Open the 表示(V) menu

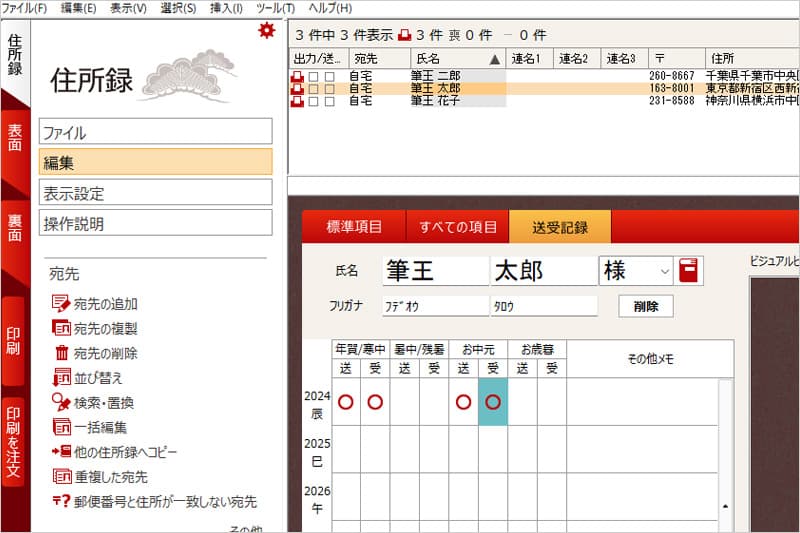[x=129, y=8]
